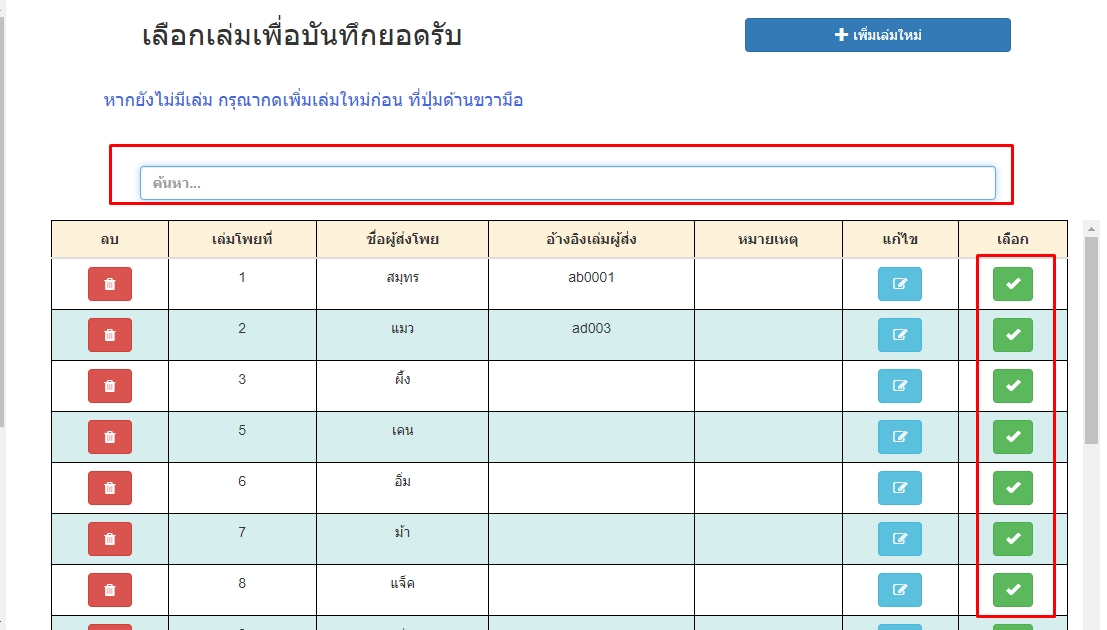This screenshot has width=1107, height=630.
Task: Choose book 2 with checkmark button
Action: coord(1012,335)
